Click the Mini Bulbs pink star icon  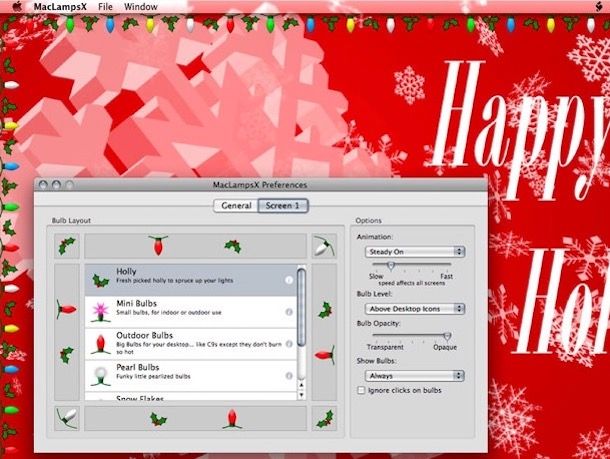point(101,313)
